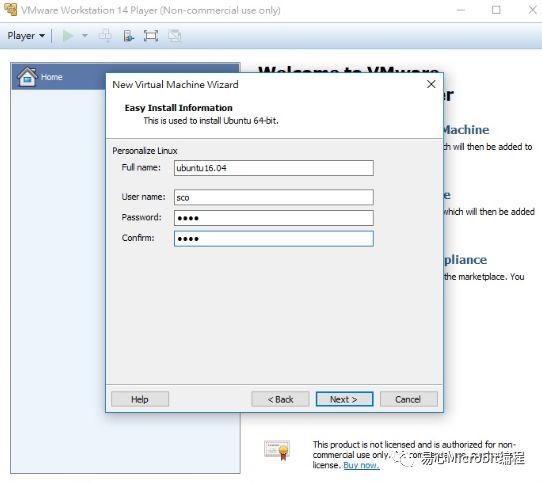The width and height of the screenshot is (542, 483).
Task: Click the 'Personalize Linux' group label
Action: click(145, 151)
